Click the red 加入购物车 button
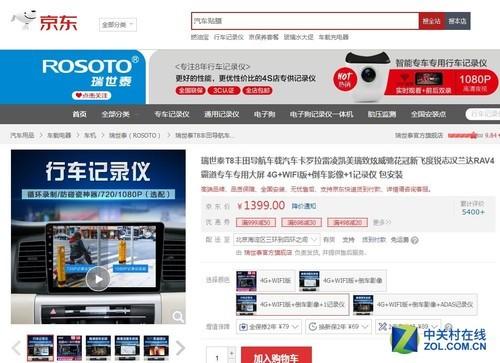The image size is (500, 363). tap(276, 355)
